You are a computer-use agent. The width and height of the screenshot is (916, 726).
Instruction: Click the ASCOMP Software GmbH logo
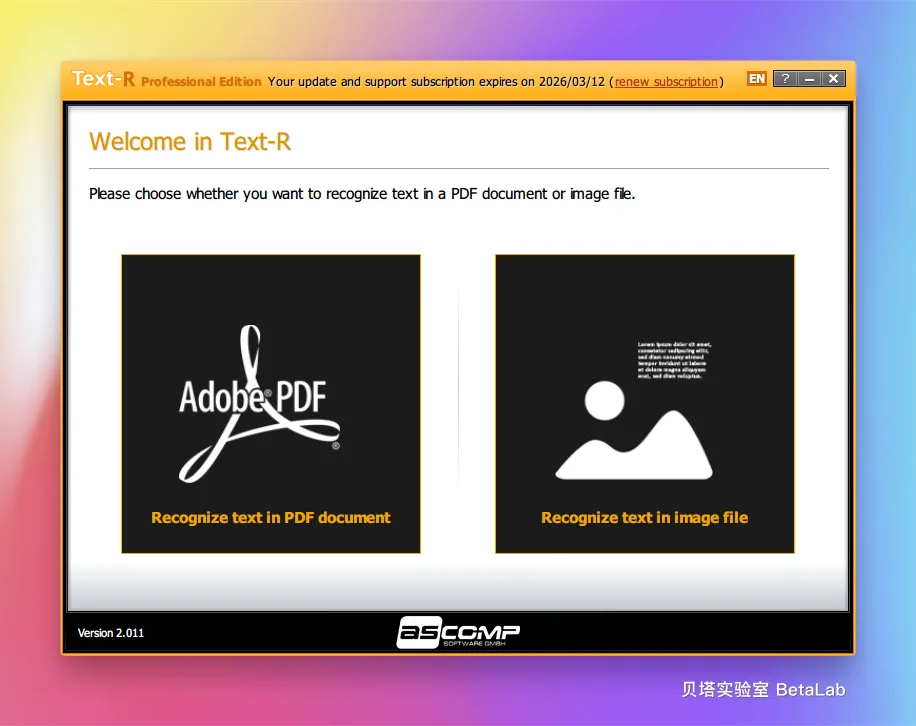point(458,633)
